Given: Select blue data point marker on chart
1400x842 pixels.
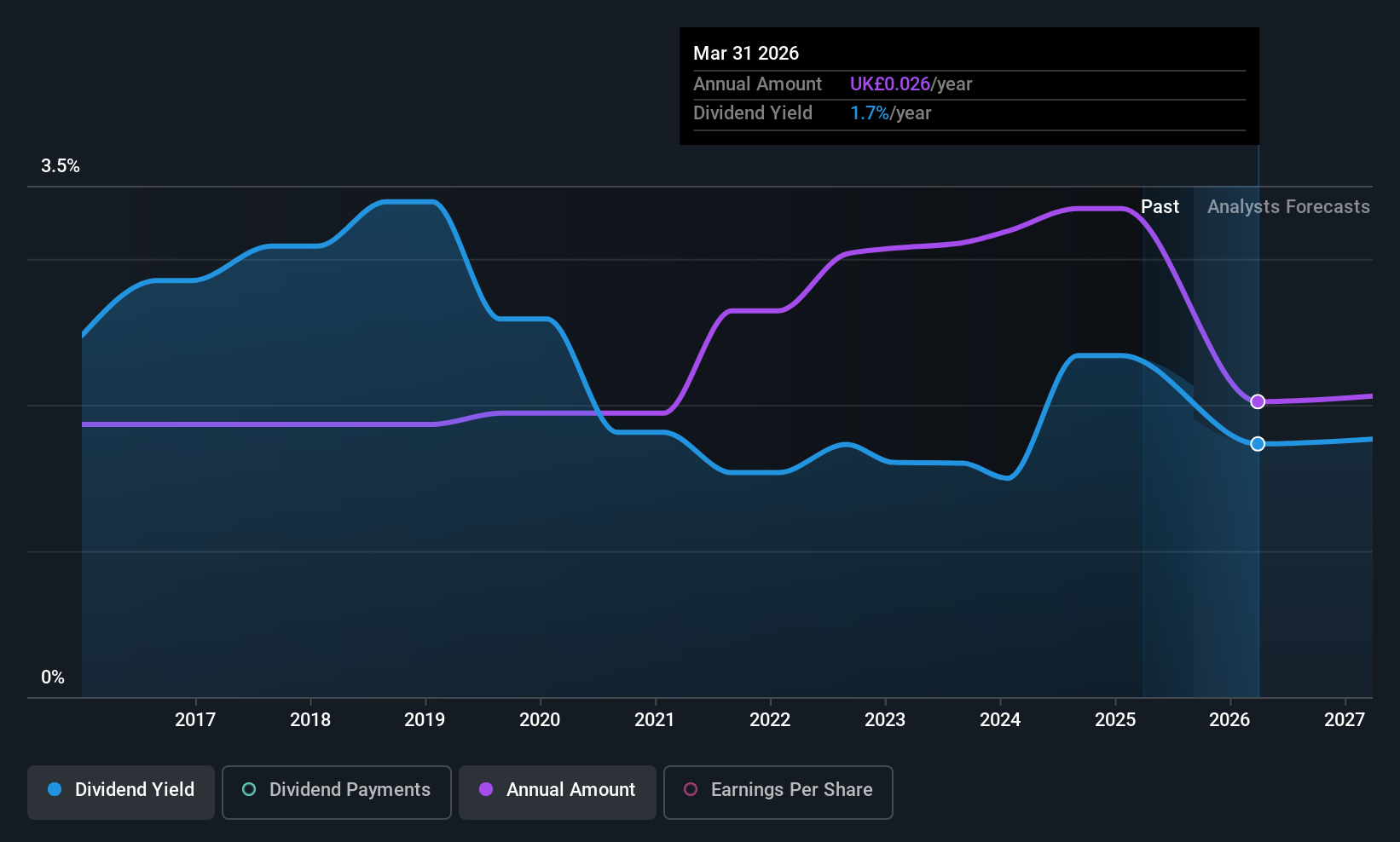Looking at the screenshot, I should [x=1258, y=444].
